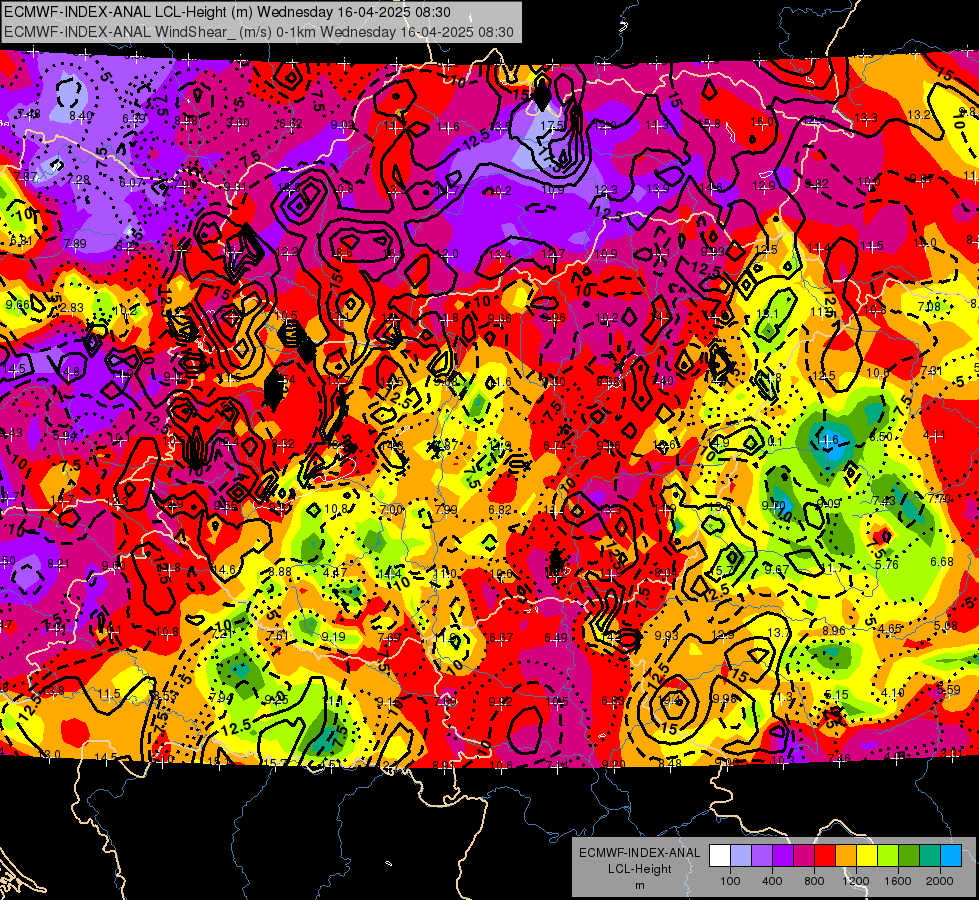Click the 5.08 grid value
This screenshot has width=979, height=900.
click(946, 626)
